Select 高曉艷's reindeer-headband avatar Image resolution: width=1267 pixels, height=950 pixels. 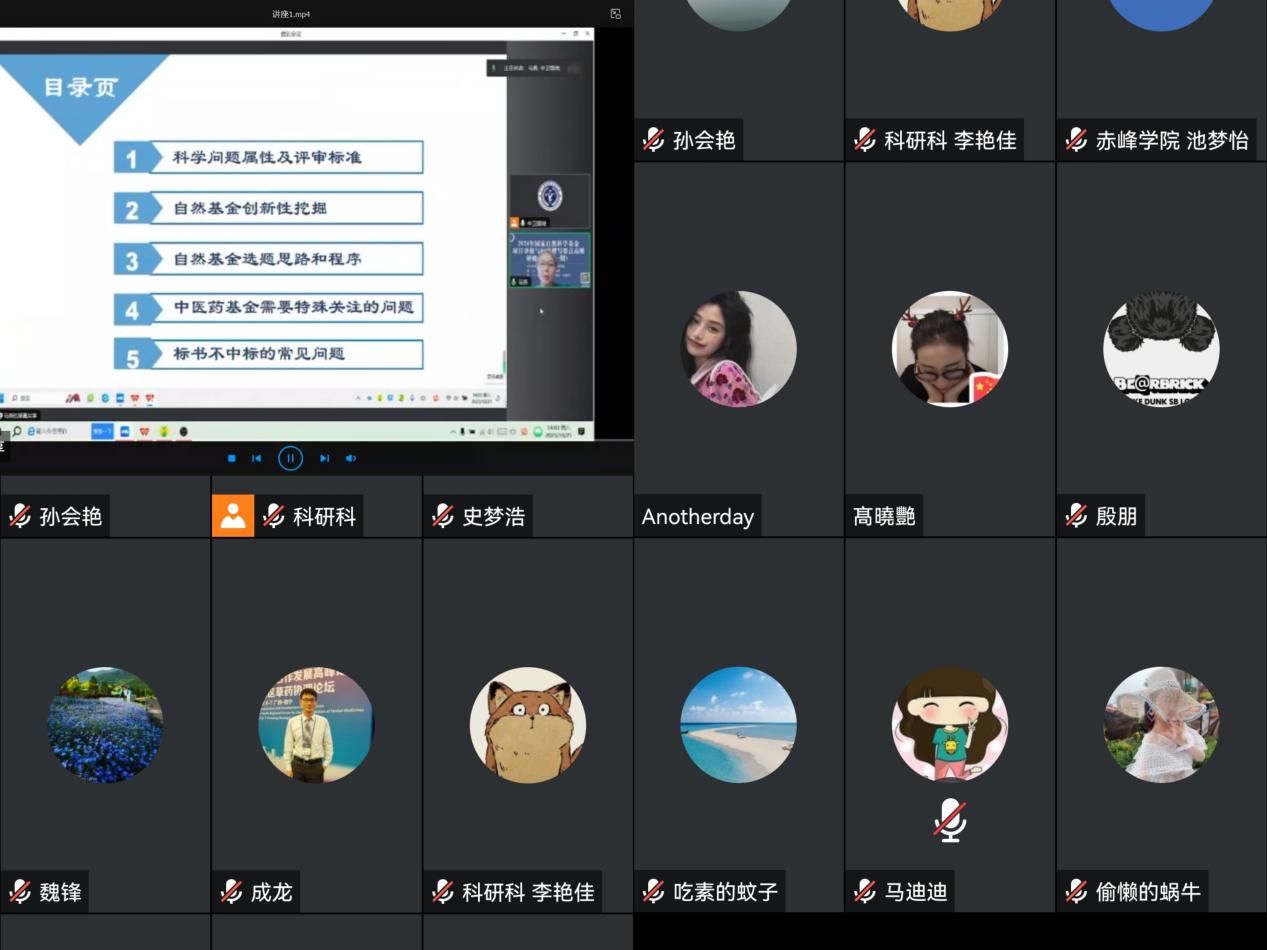tap(949, 349)
